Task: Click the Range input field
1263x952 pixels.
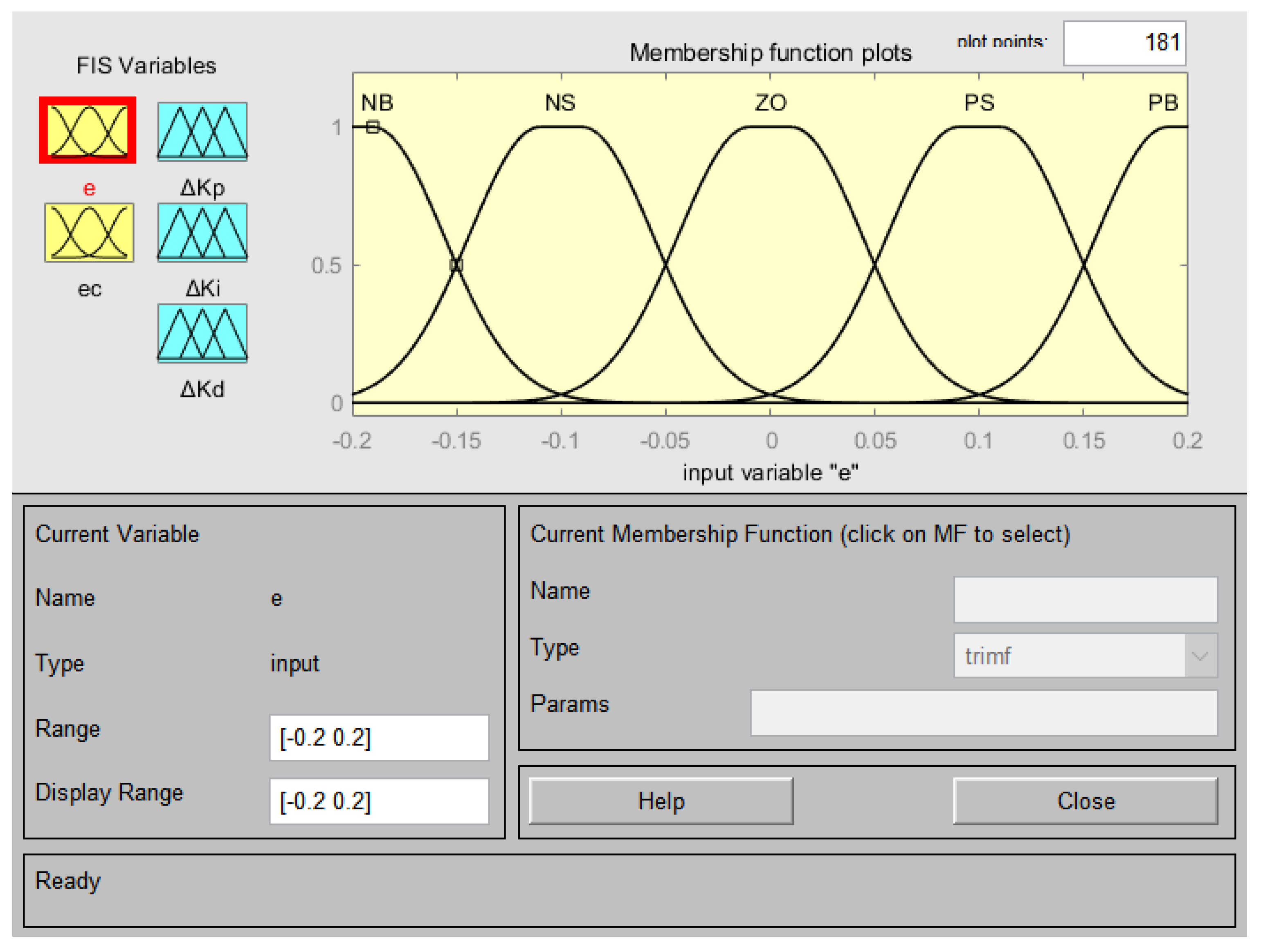Action: pyautogui.click(x=379, y=737)
